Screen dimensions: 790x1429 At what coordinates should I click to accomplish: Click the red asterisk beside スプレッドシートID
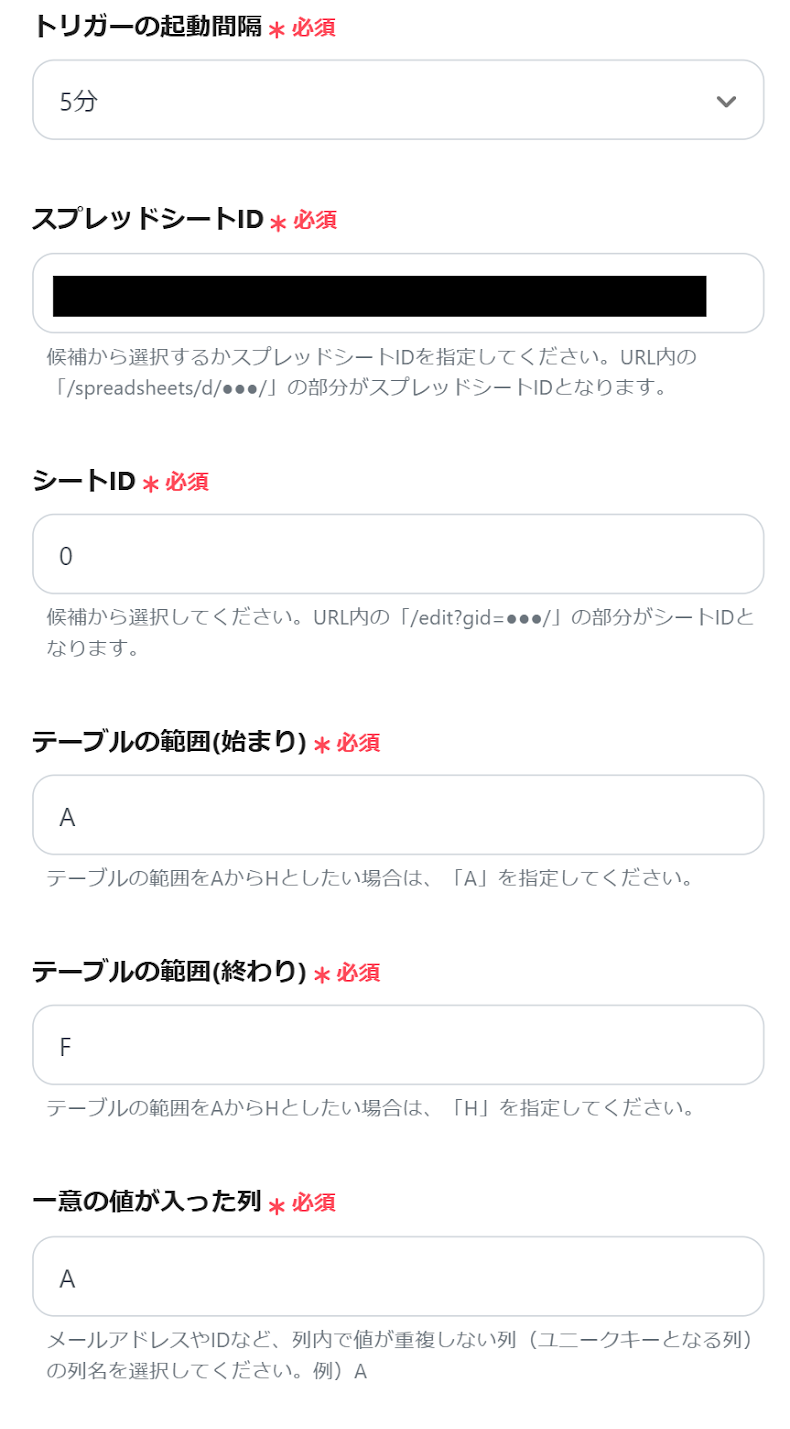click(278, 222)
